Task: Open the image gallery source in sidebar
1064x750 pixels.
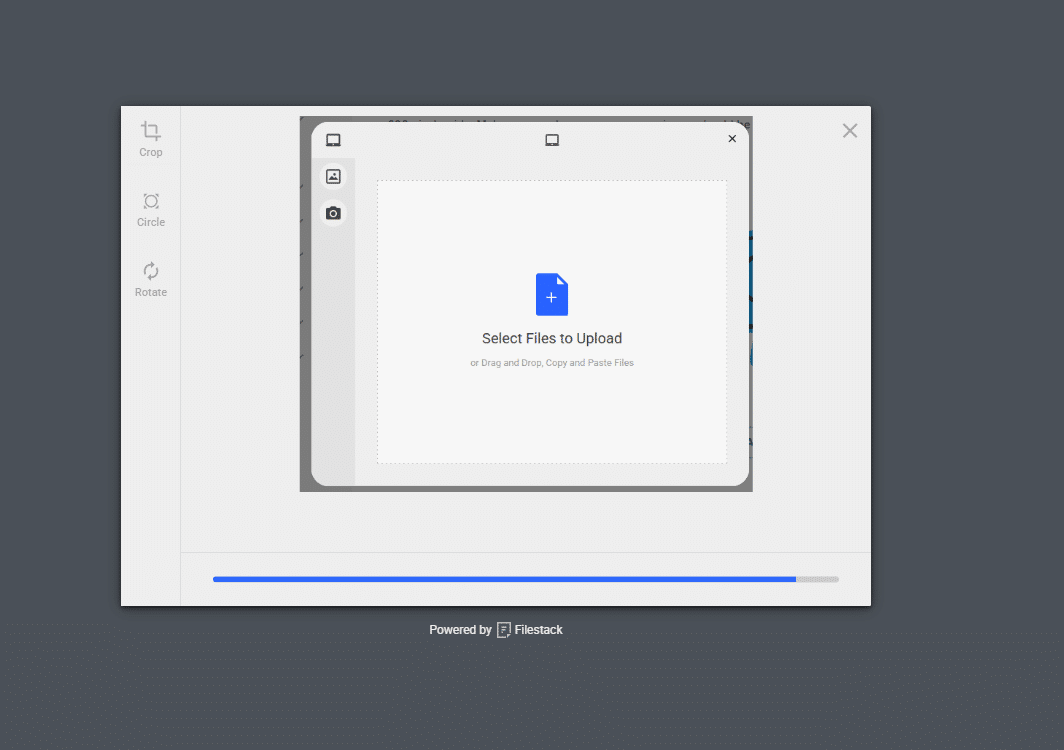Action: [333, 175]
